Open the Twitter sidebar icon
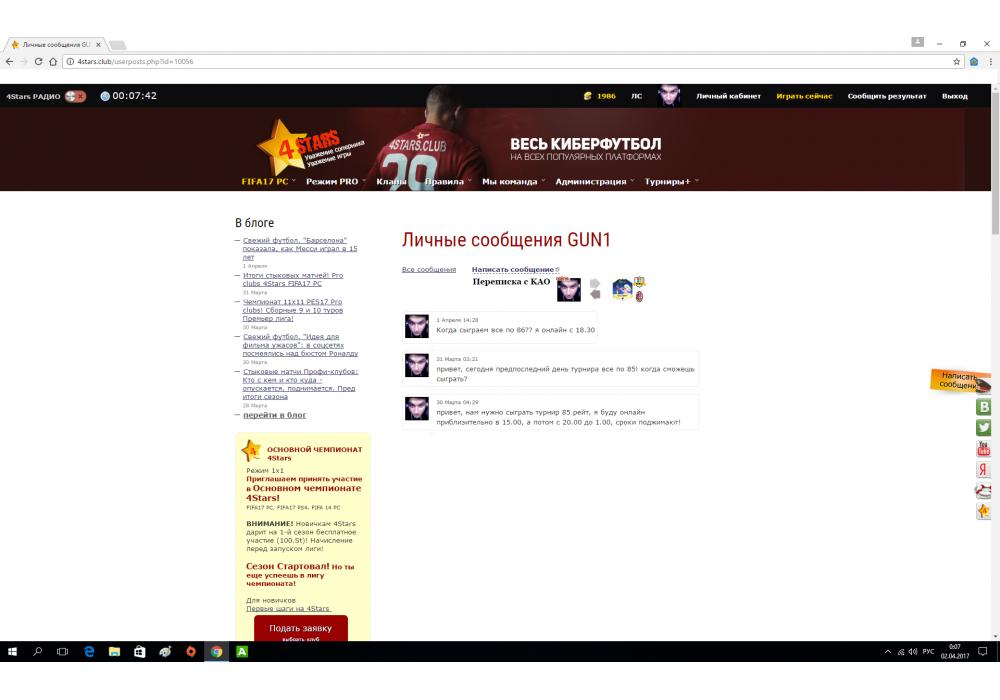The image size is (1000, 700). [x=984, y=428]
